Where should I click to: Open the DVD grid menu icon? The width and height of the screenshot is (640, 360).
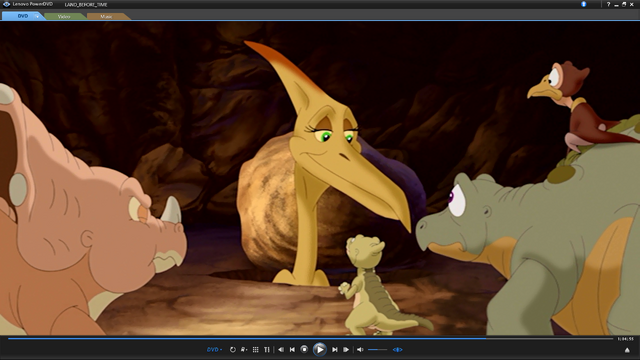256,349
